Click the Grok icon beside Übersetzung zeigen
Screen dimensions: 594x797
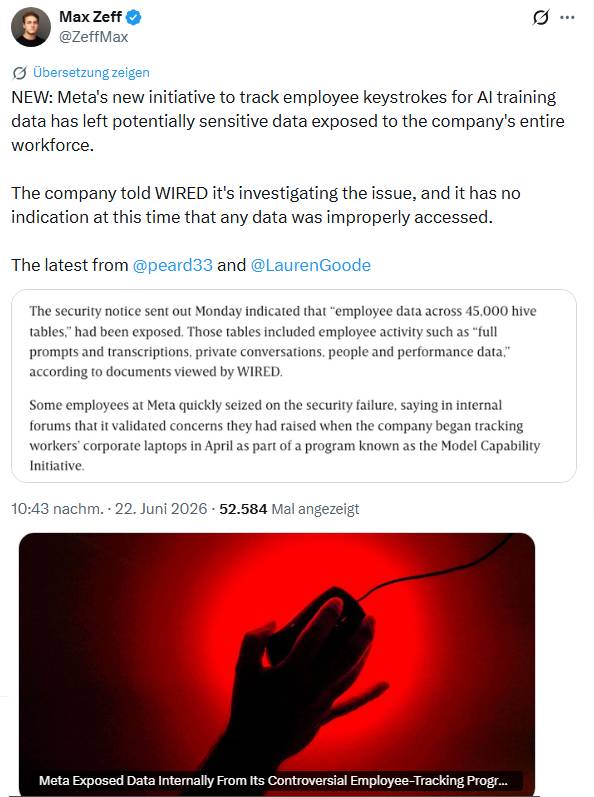click(x=19, y=73)
